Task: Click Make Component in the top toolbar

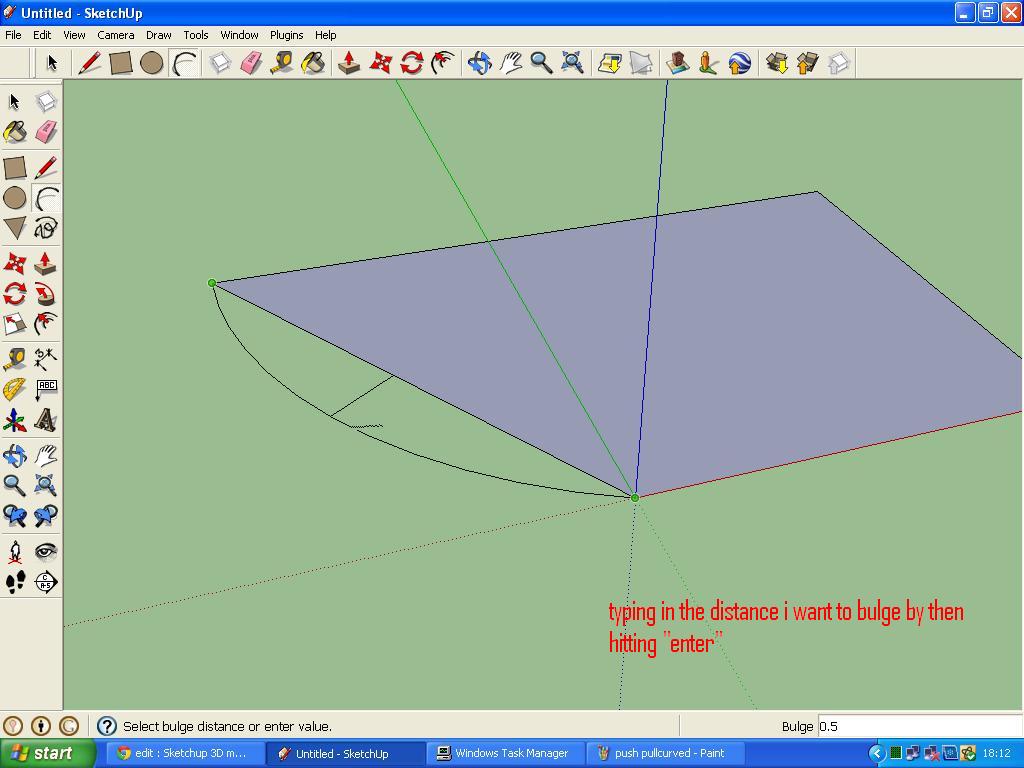Action: pyautogui.click(x=220, y=63)
